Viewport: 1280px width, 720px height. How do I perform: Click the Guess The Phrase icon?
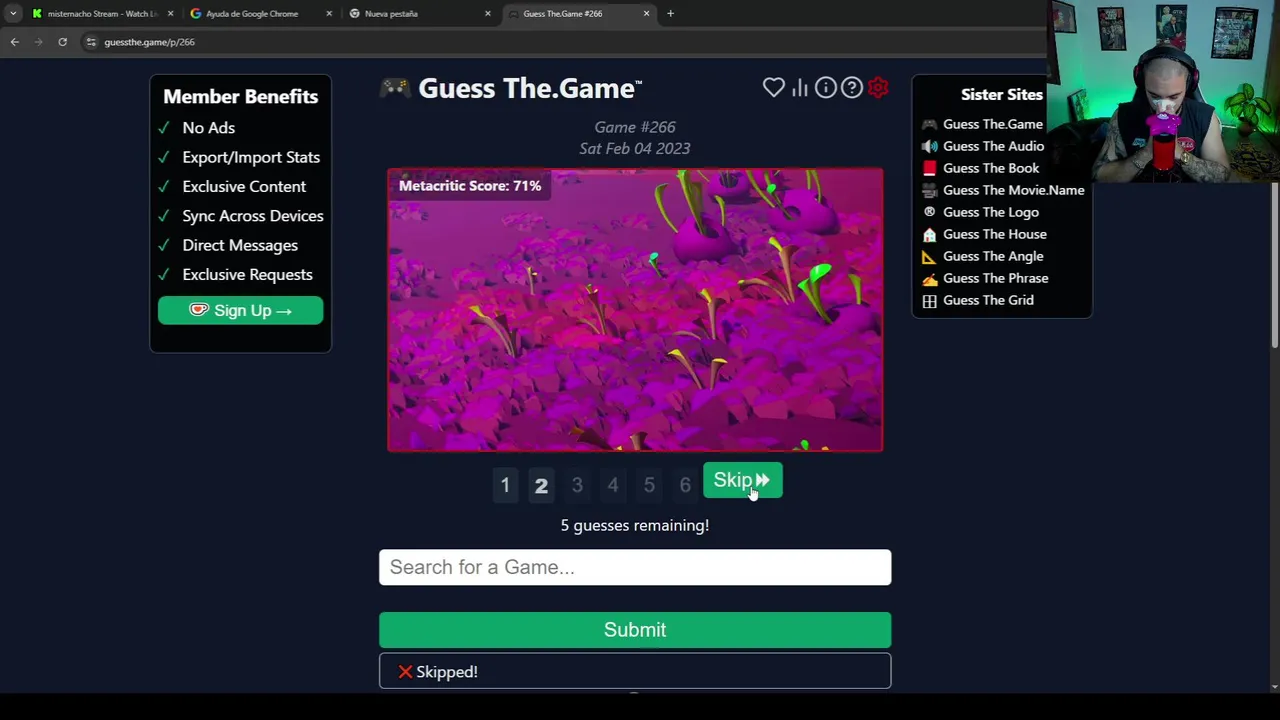[929, 278]
